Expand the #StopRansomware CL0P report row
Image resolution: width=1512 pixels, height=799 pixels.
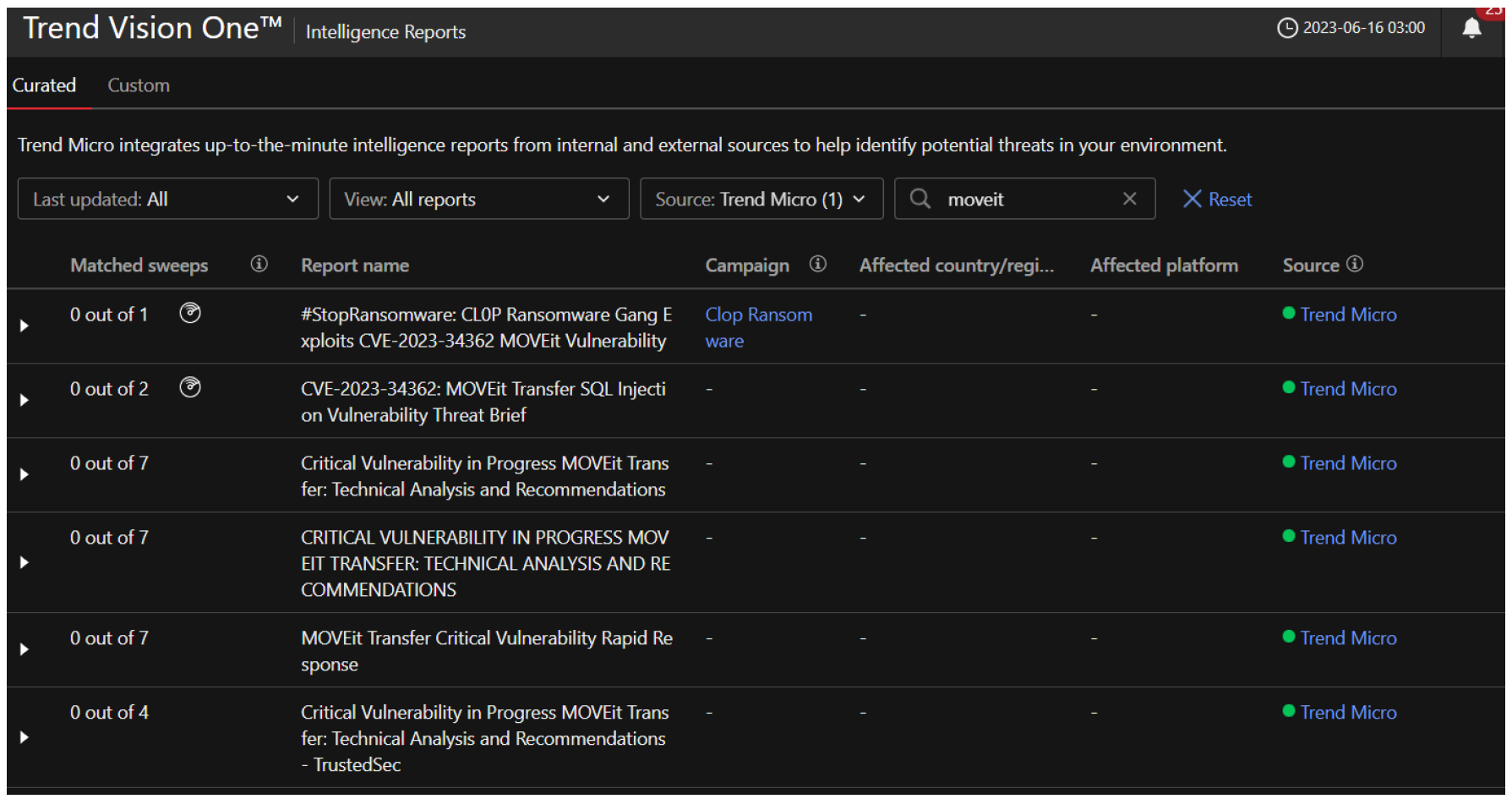click(25, 326)
